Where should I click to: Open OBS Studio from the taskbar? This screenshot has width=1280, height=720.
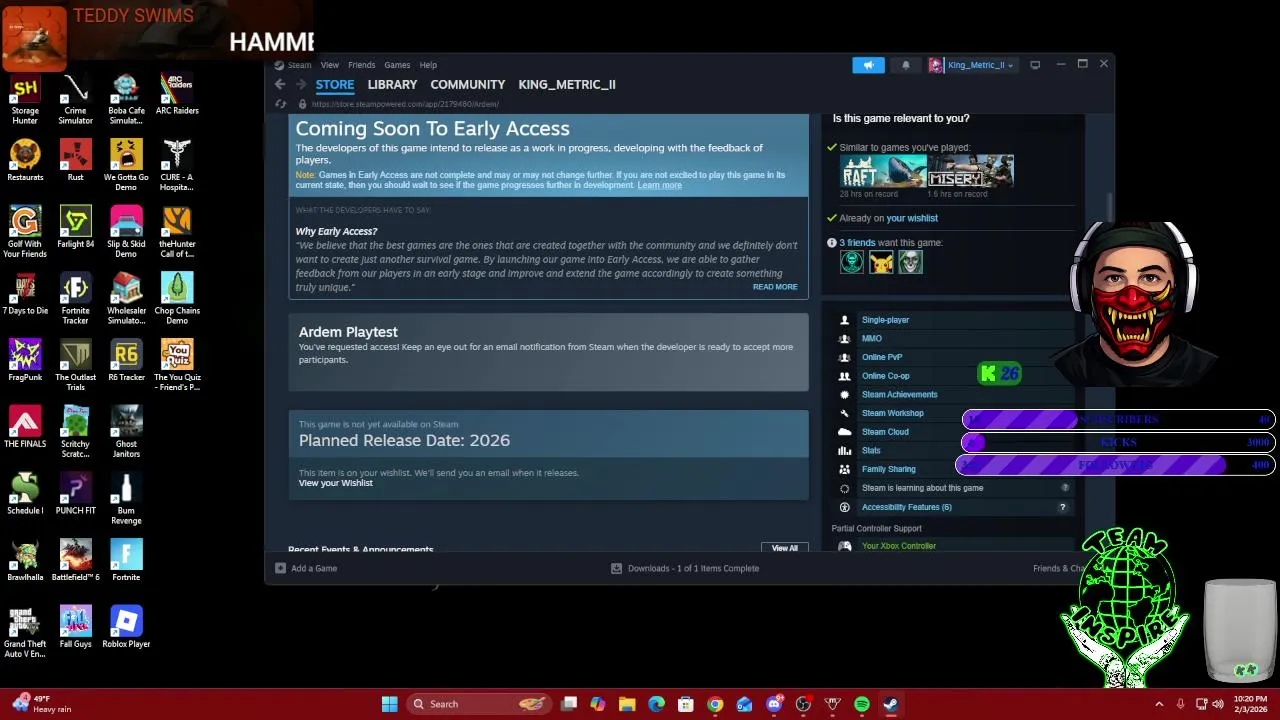pos(803,704)
